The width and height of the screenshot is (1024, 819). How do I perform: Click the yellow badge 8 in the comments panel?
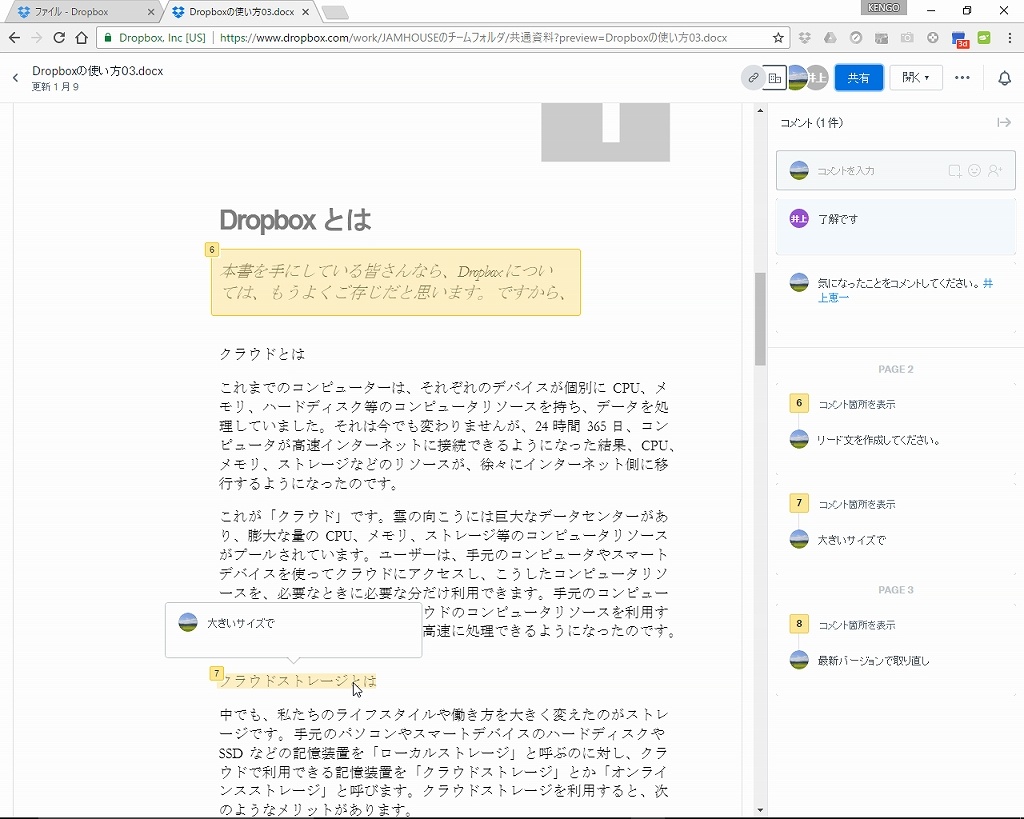point(799,624)
